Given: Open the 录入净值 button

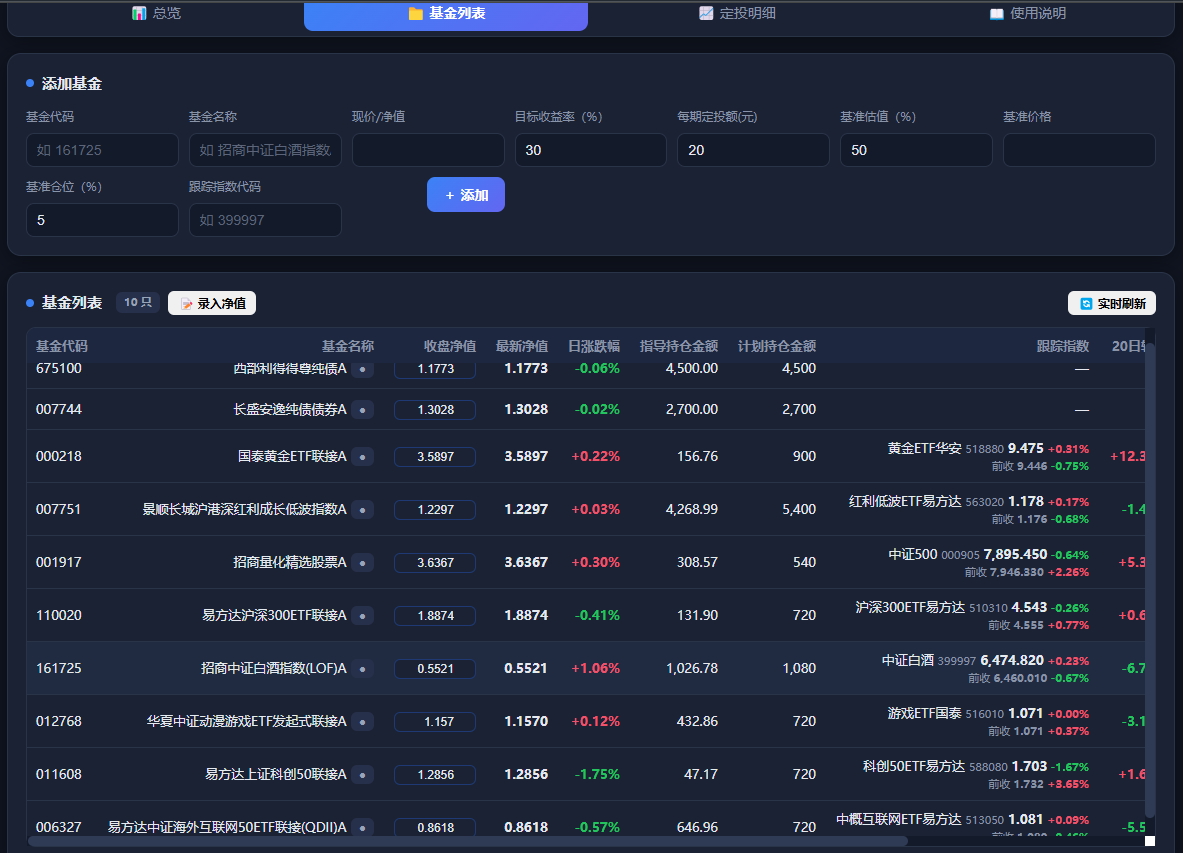Looking at the screenshot, I should point(212,303).
